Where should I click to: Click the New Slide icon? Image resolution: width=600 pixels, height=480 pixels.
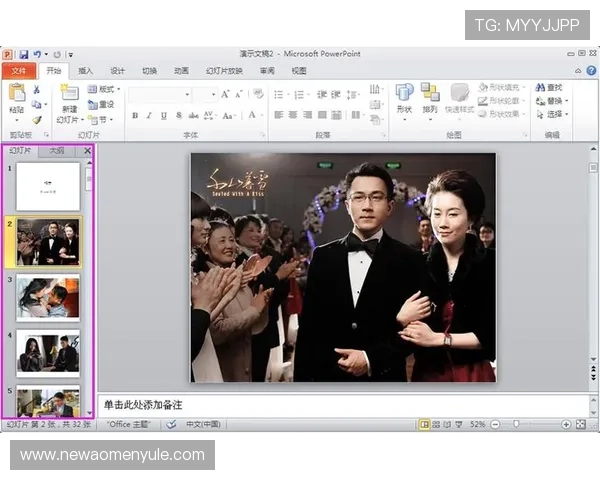(69, 93)
